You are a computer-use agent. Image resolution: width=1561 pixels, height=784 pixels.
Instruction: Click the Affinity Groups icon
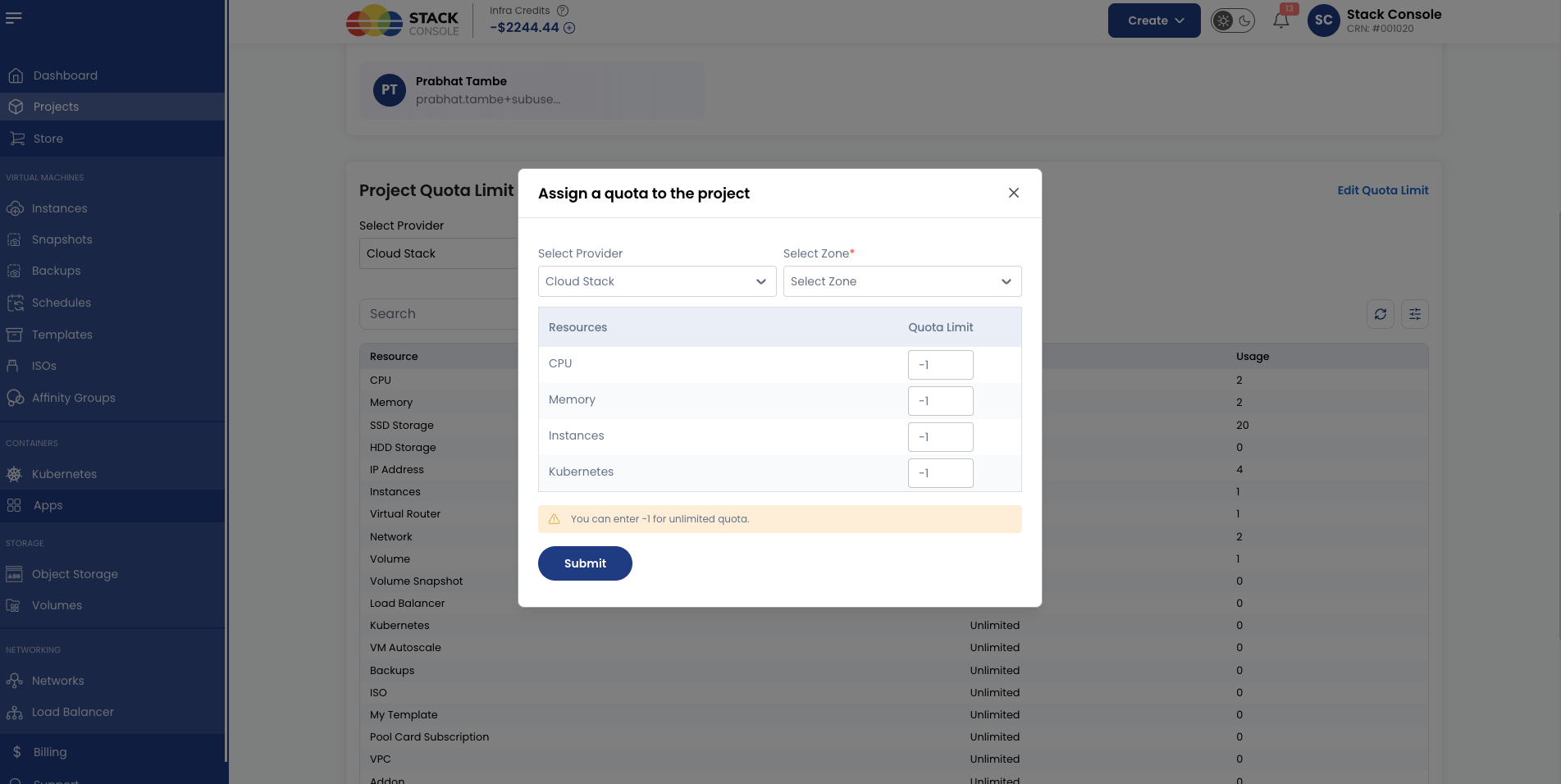pyautogui.click(x=15, y=398)
